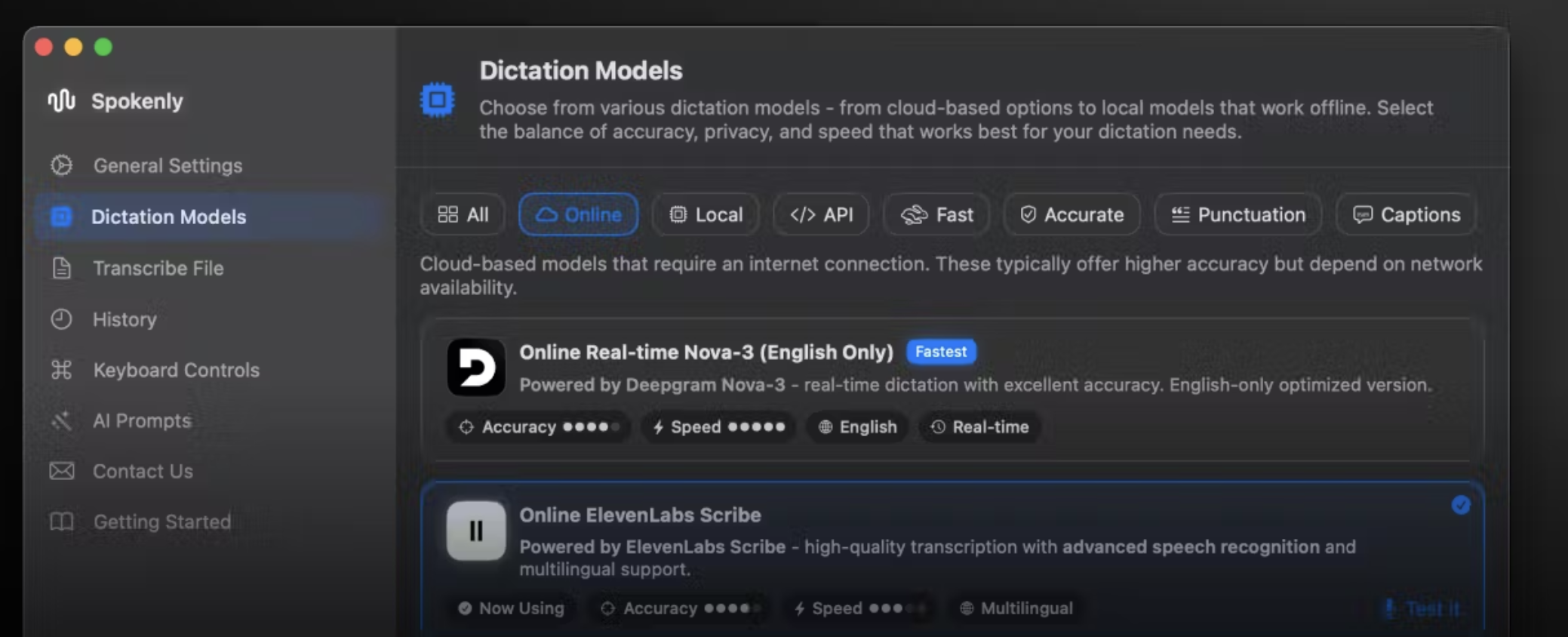The image size is (1568, 637).
Task: Click the globe icon next to English
Action: (x=826, y=427)
